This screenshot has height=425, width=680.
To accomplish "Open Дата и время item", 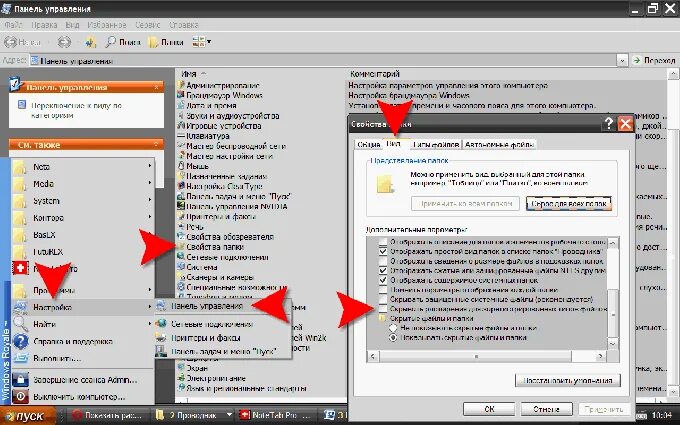I will click(x=211, y=105).
